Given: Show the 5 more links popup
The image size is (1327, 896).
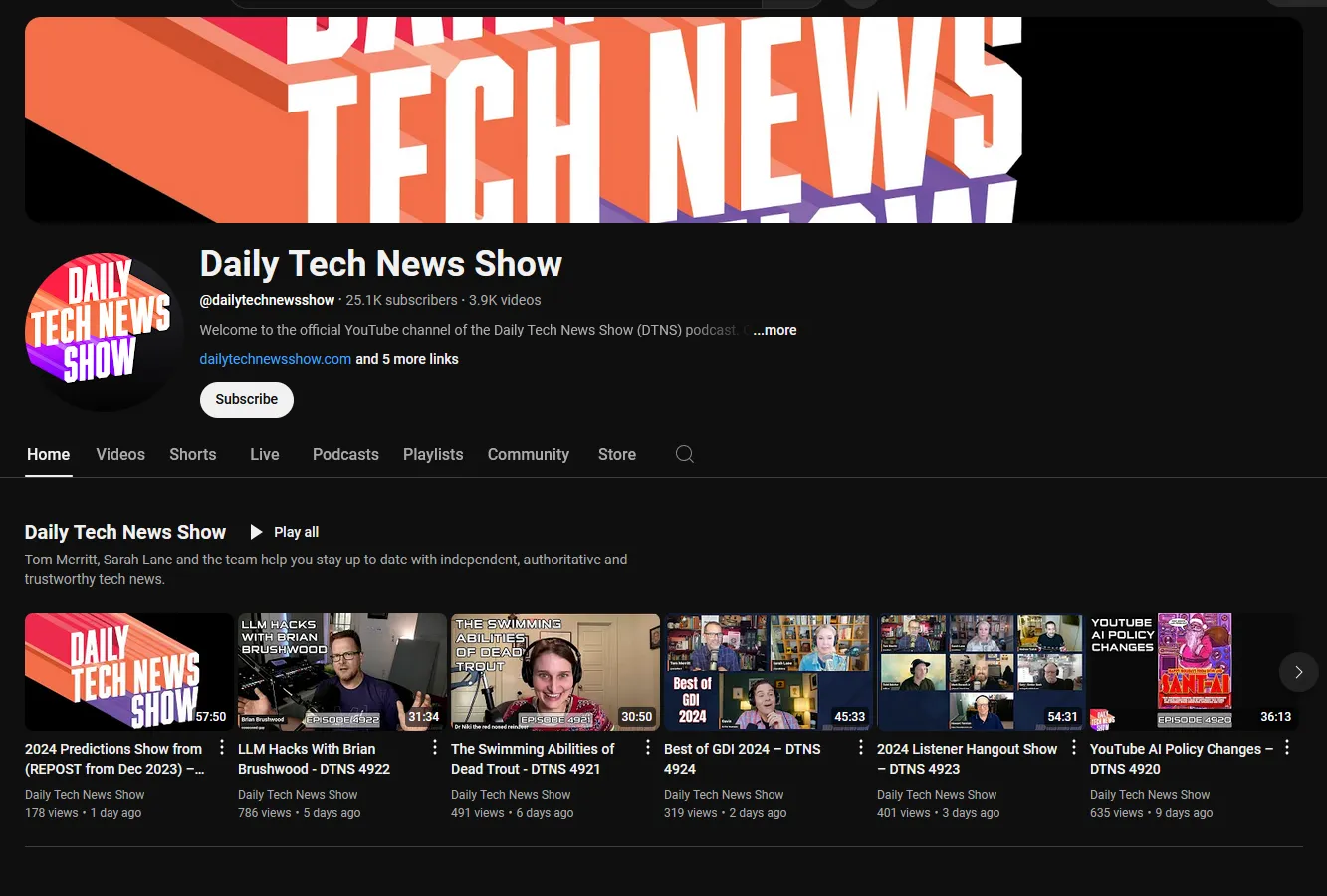Looking at the screenshot, I should coord(407,359).
